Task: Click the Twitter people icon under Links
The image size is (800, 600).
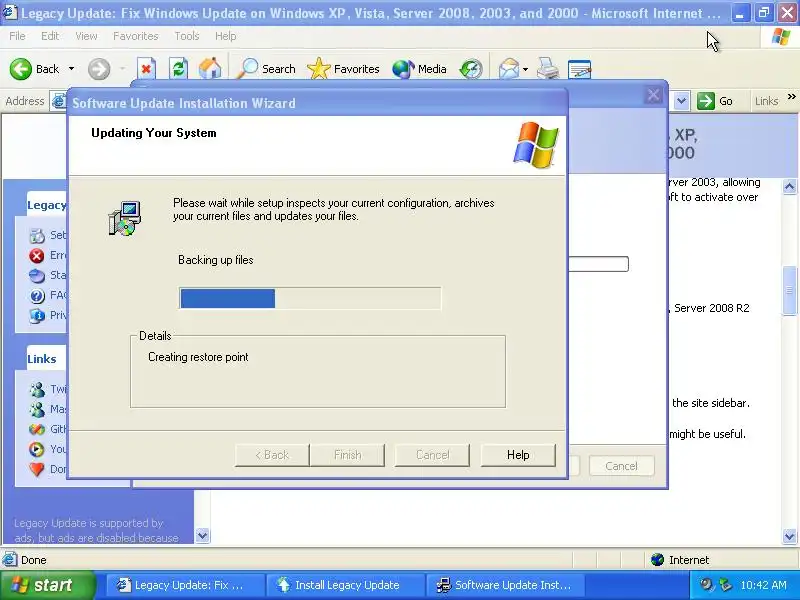Action: tap(37, 389)
